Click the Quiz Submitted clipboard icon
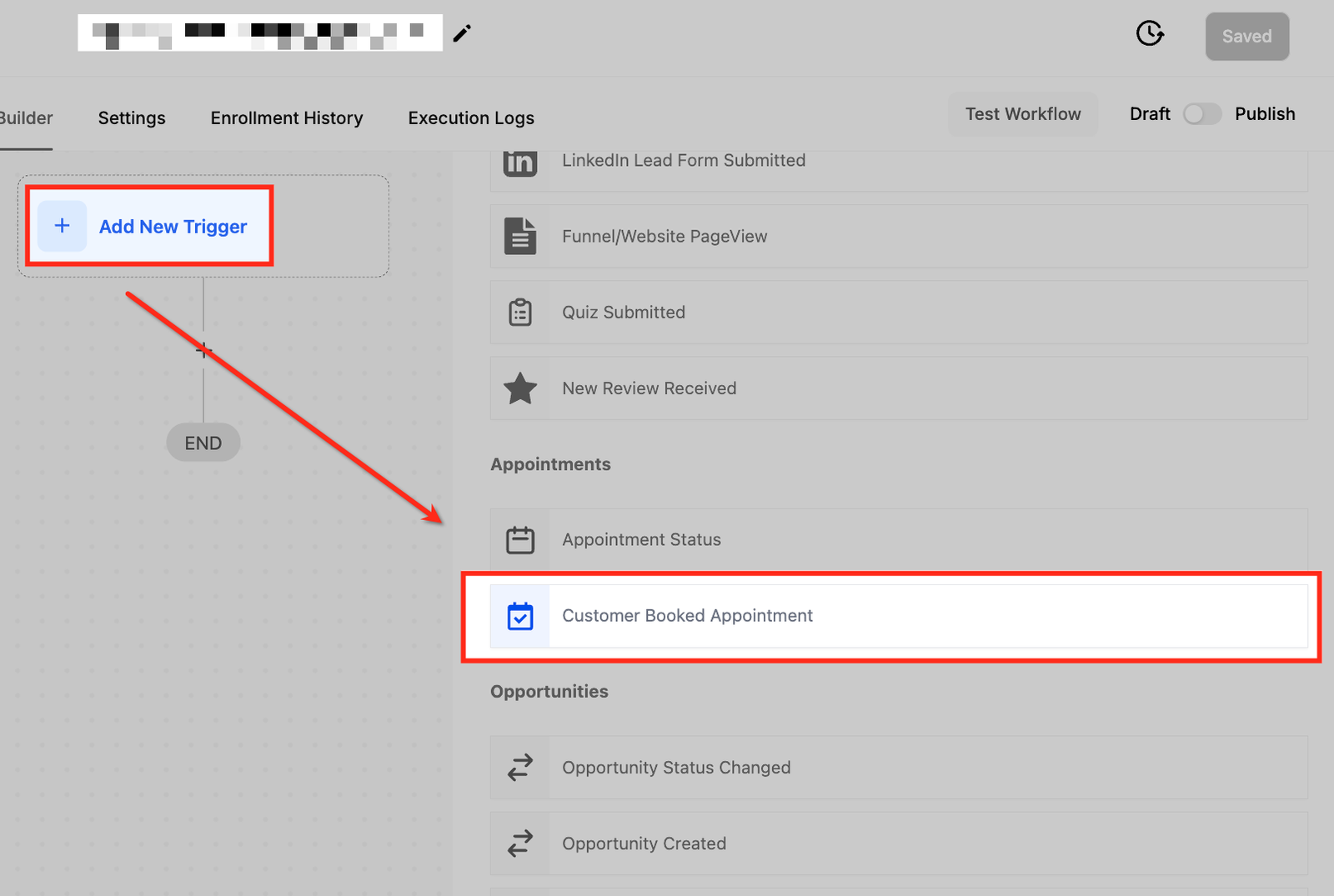The width and height of the screenshot is (1334, 896). click(520, 313)
